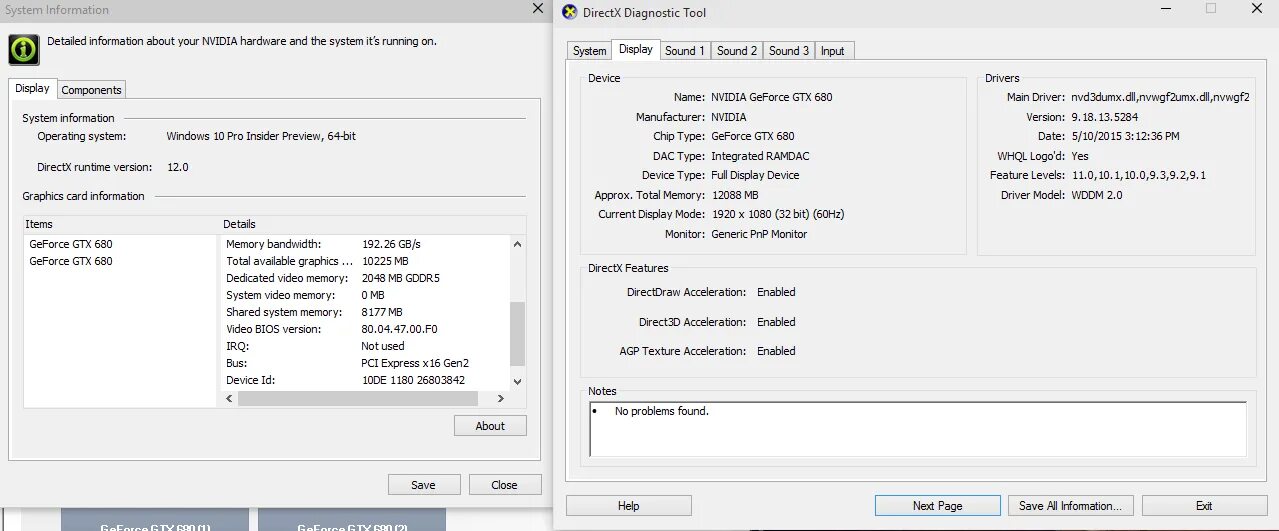Click the 1920 x 1080 display mode value

click(777, 214)
